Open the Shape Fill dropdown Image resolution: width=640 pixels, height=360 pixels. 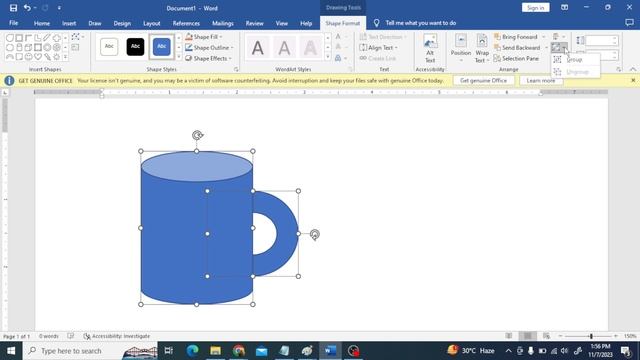204,37
